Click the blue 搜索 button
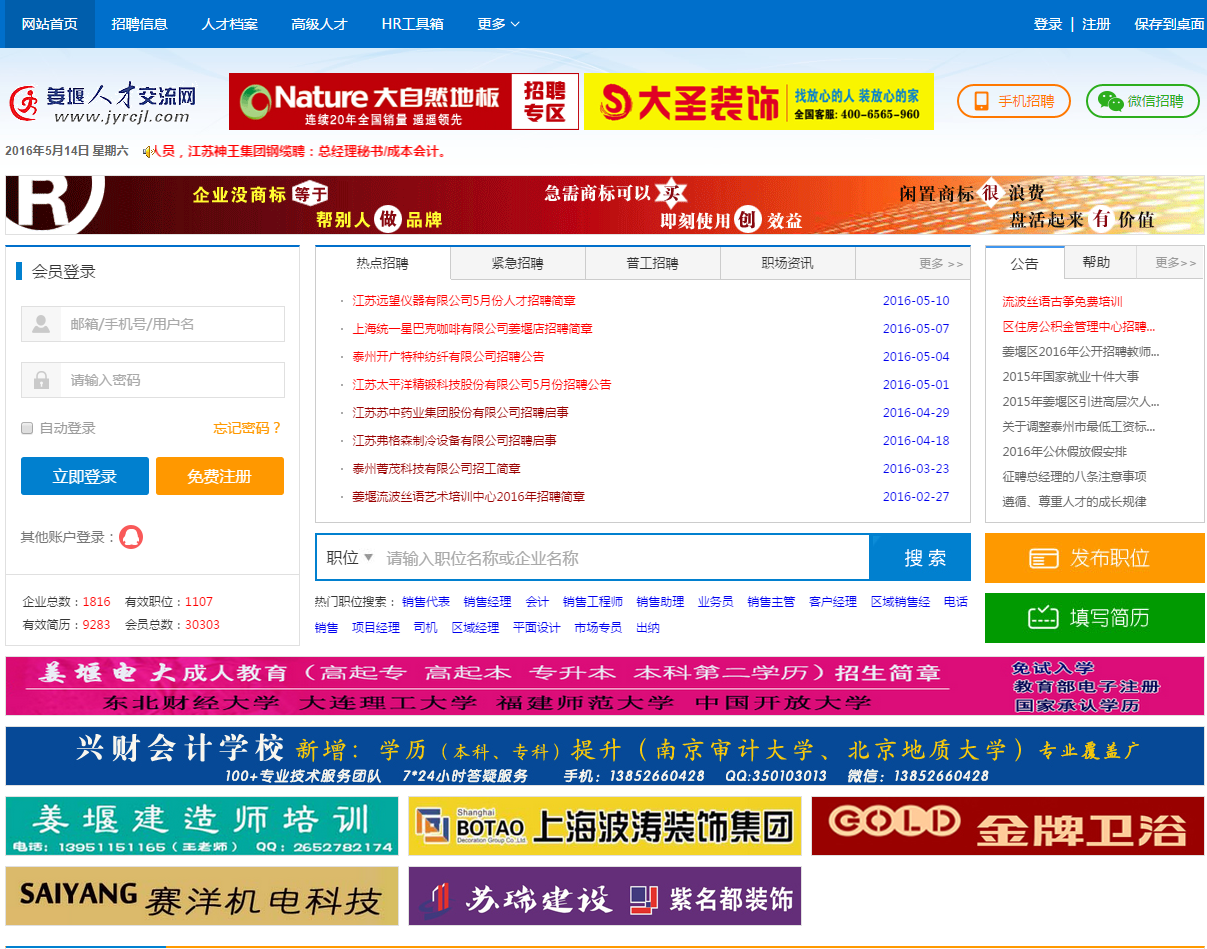This screenshot has width=1207, height=949. coord(920,558)
